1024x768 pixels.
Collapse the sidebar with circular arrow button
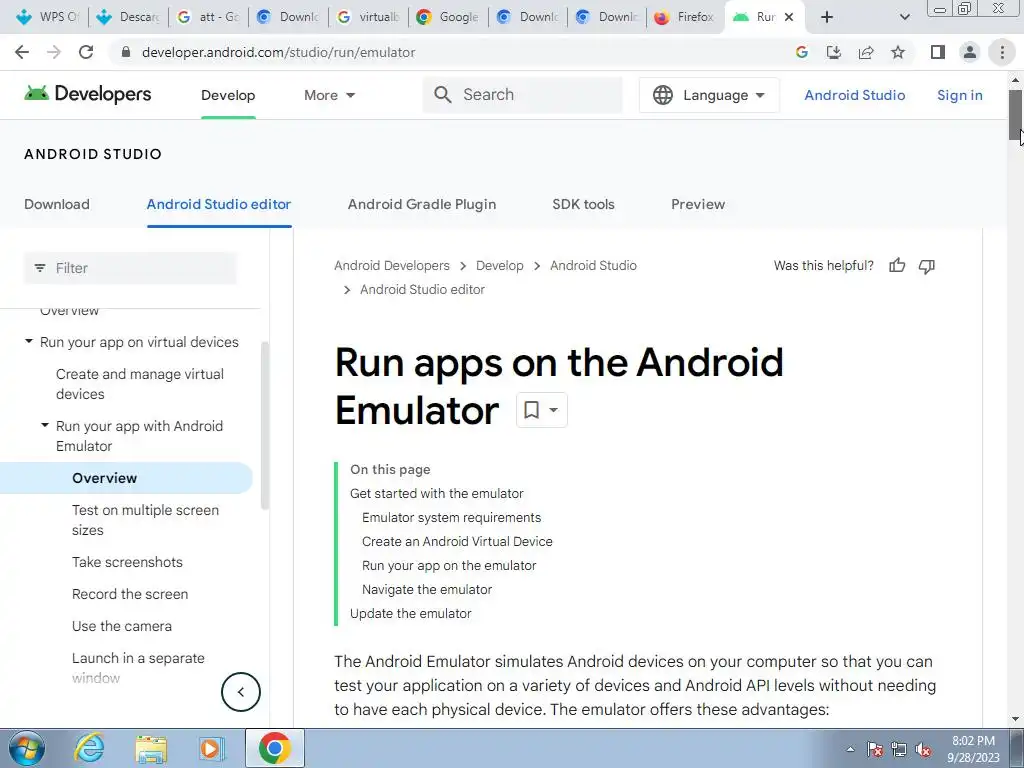pyautogui.click(x=240, y=692)
